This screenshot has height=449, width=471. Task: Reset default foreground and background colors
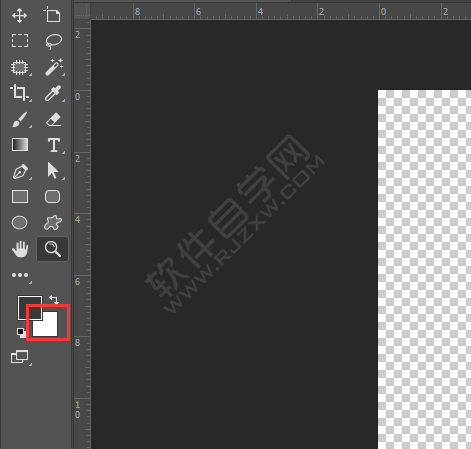point(21,332)
